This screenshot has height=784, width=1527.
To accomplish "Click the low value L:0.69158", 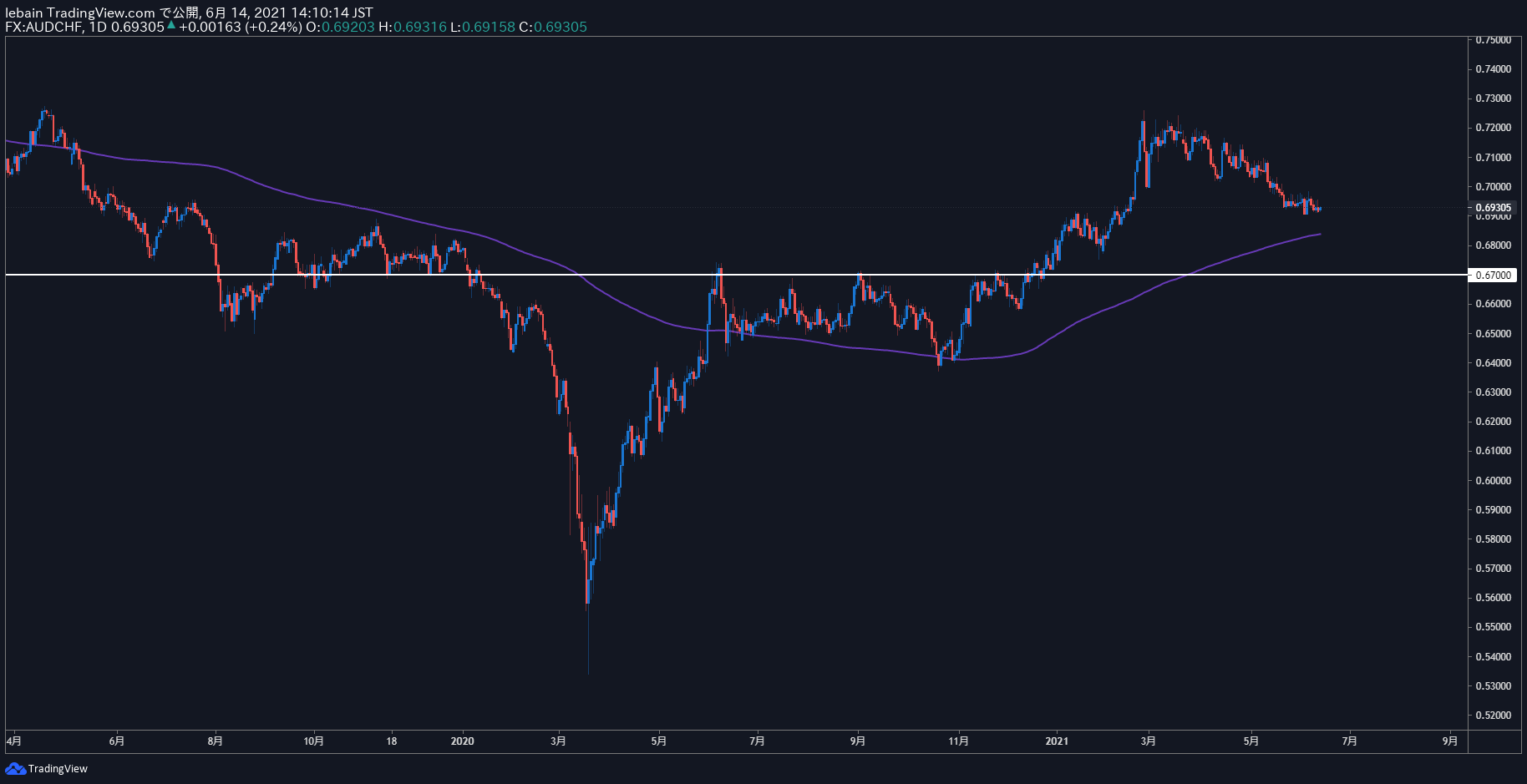I will coord(483,27).
